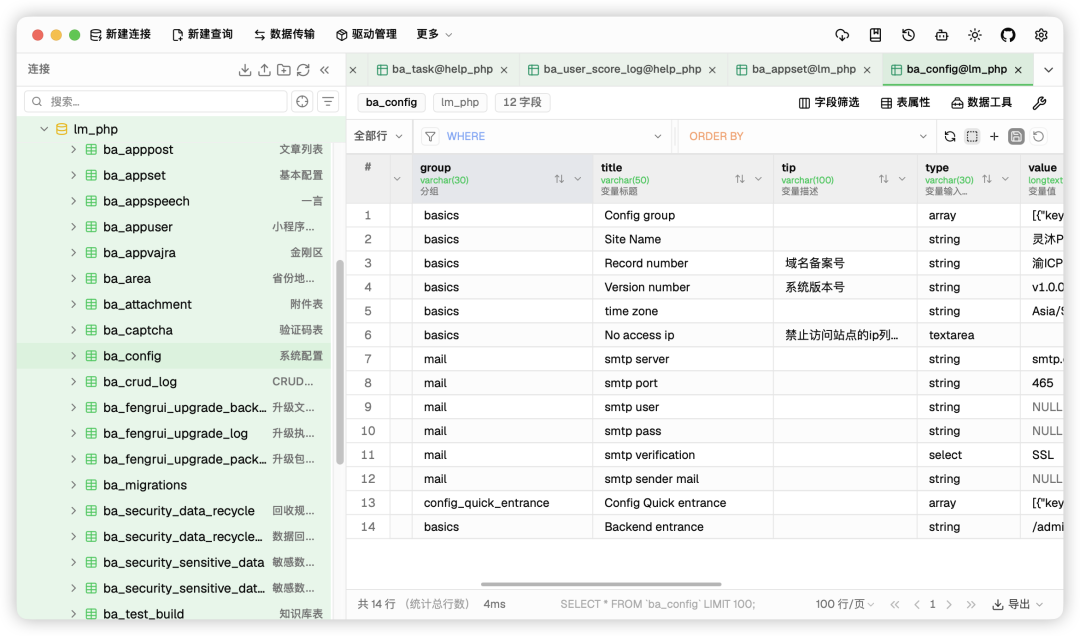Save changes disk icon
1080x636 pixels.
pyautogui.click(x=1016, y=136)
